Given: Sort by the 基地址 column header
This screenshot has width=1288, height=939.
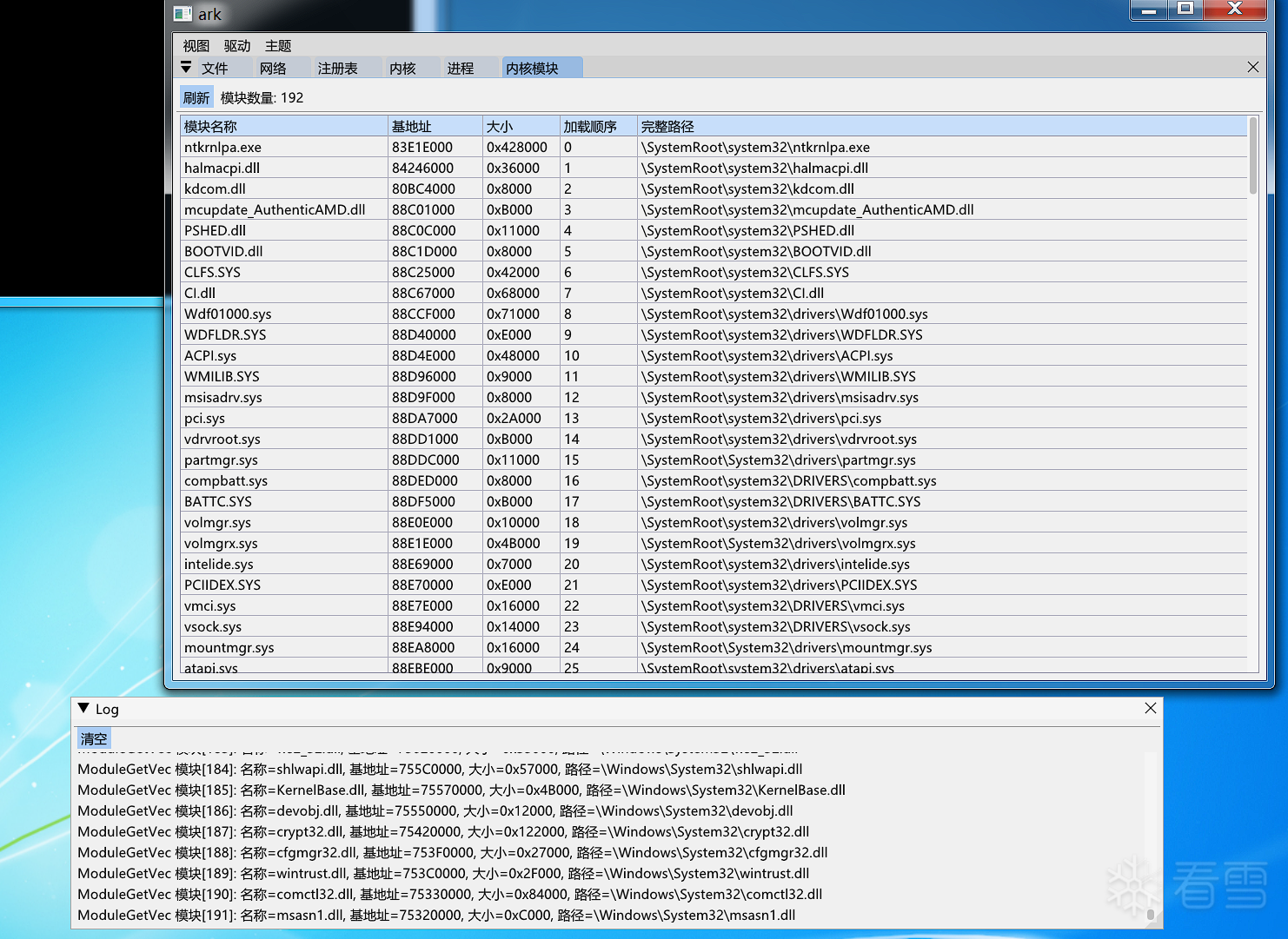Looking at the screenshot, I should 435,126.
